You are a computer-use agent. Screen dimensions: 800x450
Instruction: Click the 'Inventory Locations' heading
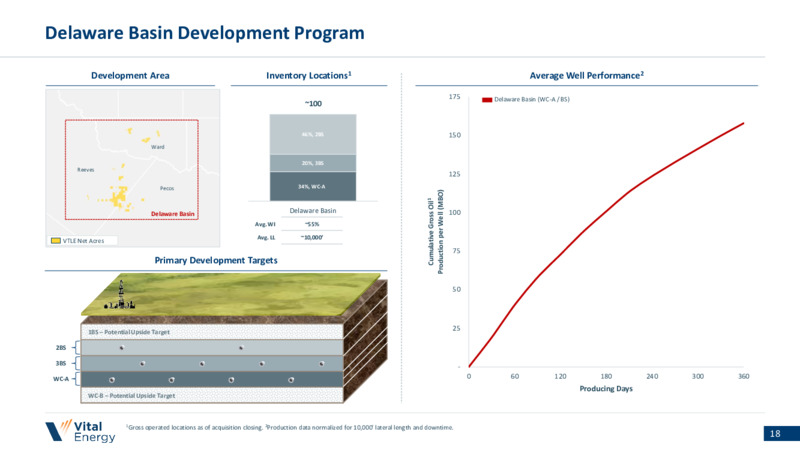pos(309,76)
